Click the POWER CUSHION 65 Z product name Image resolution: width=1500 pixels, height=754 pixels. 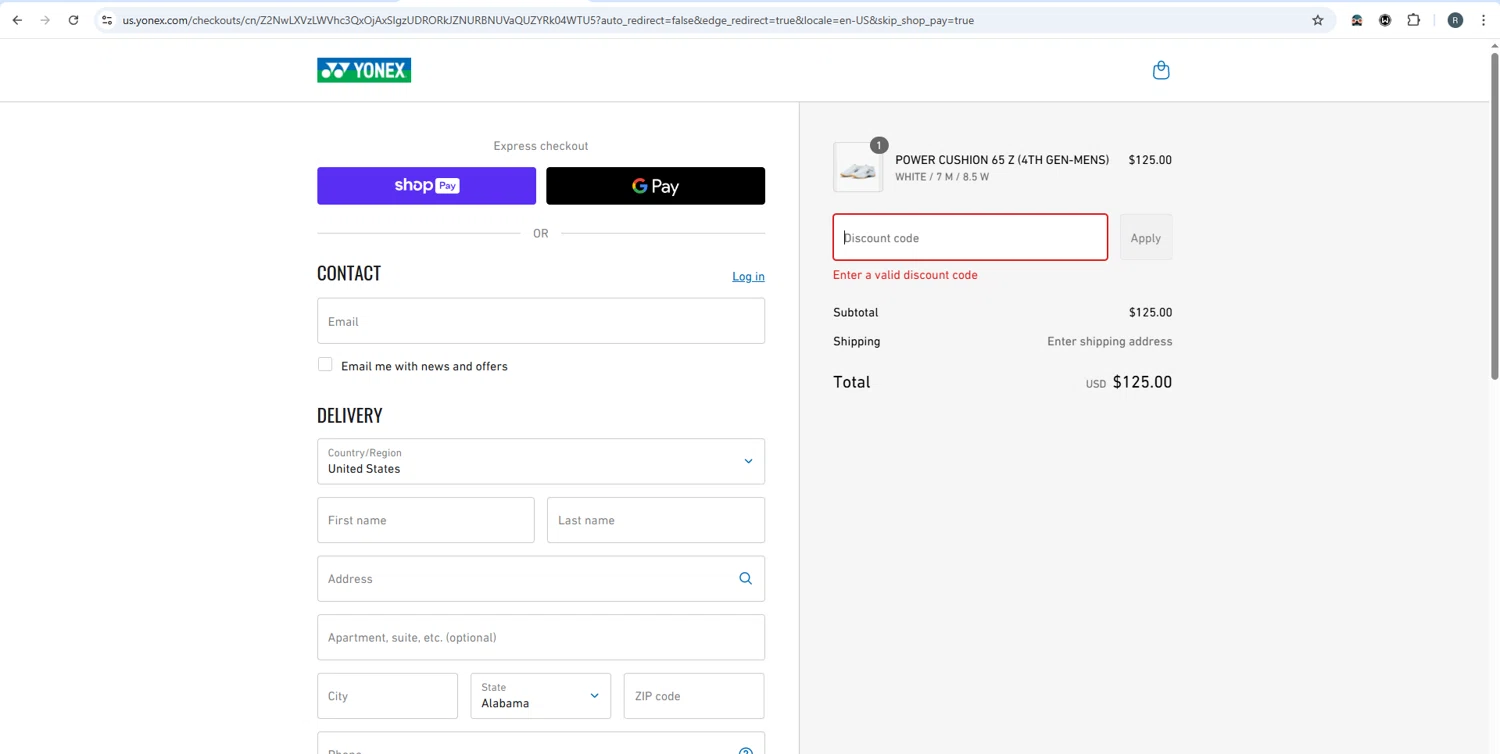coord(1002,160)
